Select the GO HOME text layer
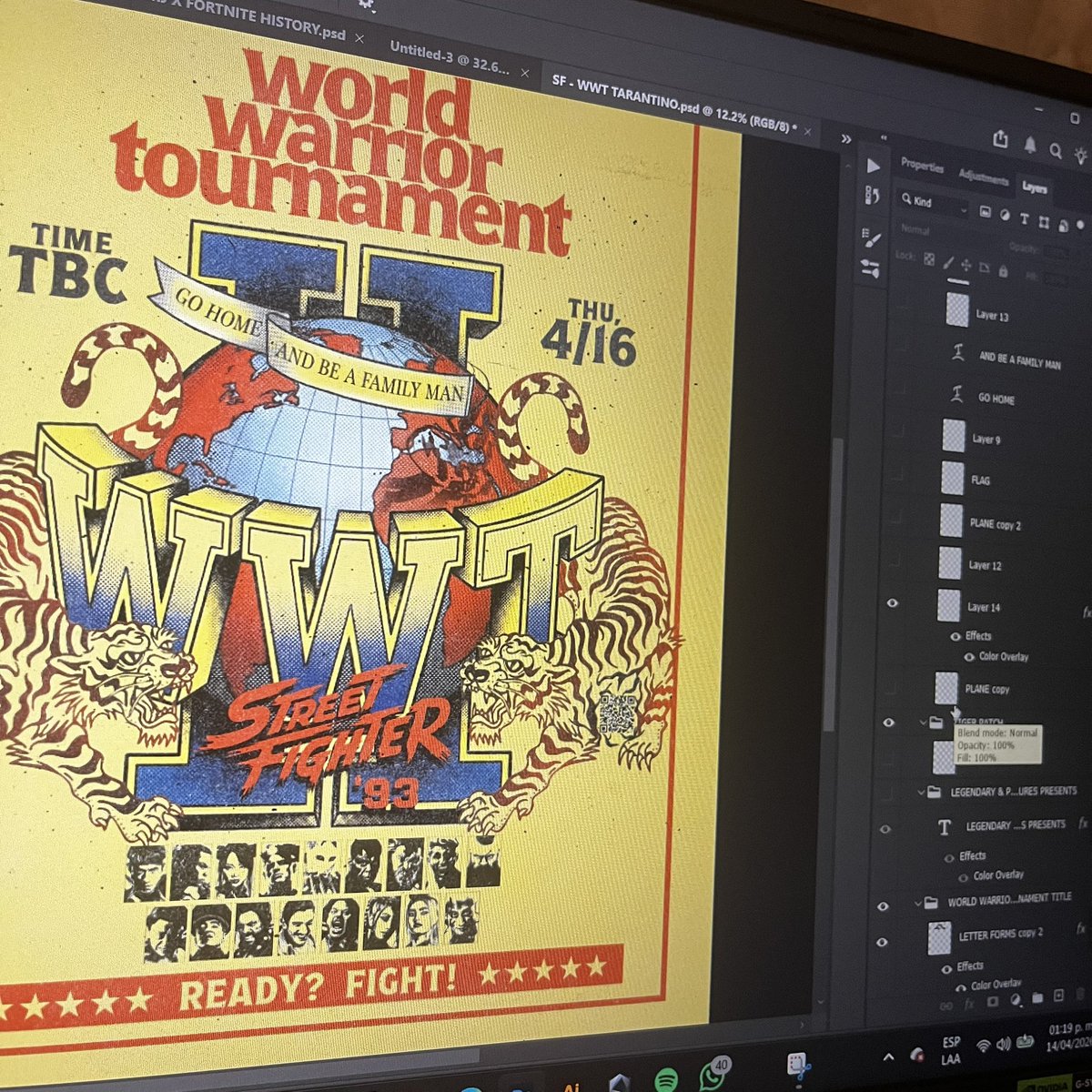 click(997, 398)
